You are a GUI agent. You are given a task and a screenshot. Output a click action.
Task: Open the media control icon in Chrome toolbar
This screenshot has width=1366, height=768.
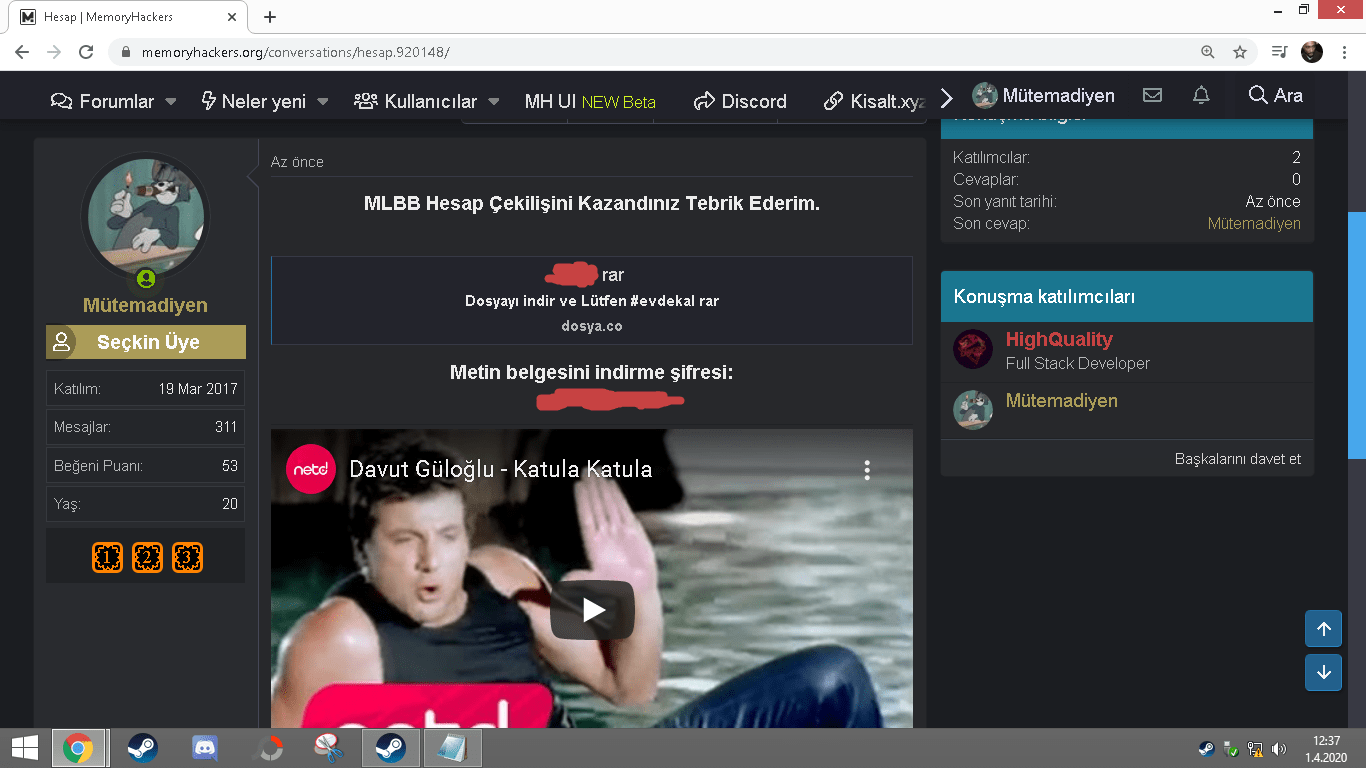1279,52
